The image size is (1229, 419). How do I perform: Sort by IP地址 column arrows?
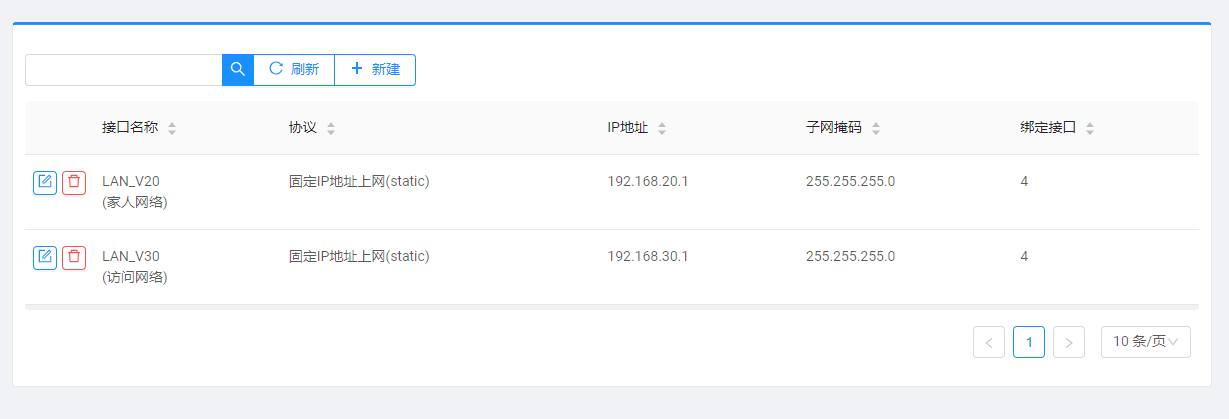coord(662,129)
